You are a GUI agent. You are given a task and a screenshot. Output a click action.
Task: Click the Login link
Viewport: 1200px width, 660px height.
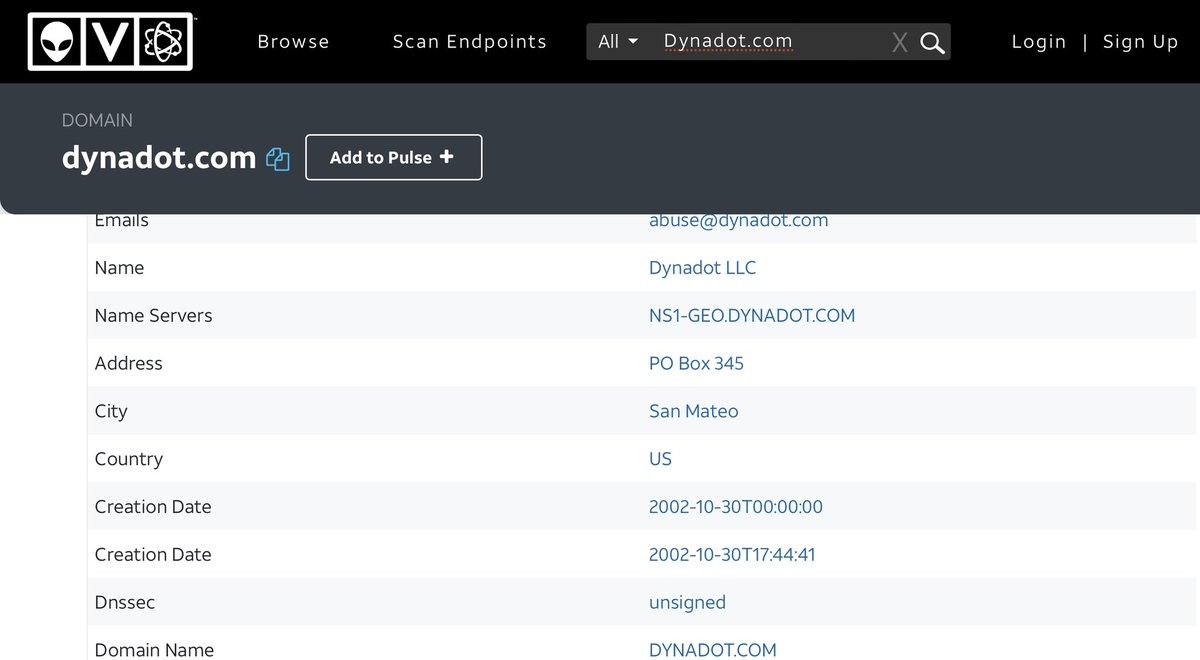tap(1038, 42)
